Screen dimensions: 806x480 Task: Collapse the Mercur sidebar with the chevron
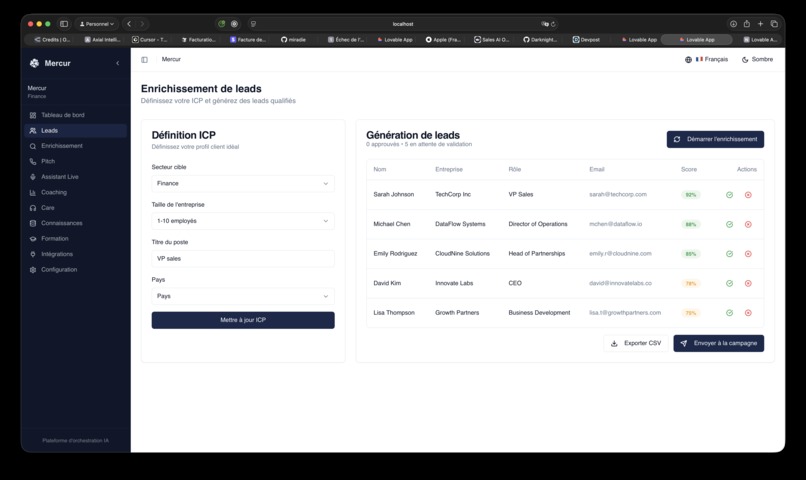click(118, 63)
